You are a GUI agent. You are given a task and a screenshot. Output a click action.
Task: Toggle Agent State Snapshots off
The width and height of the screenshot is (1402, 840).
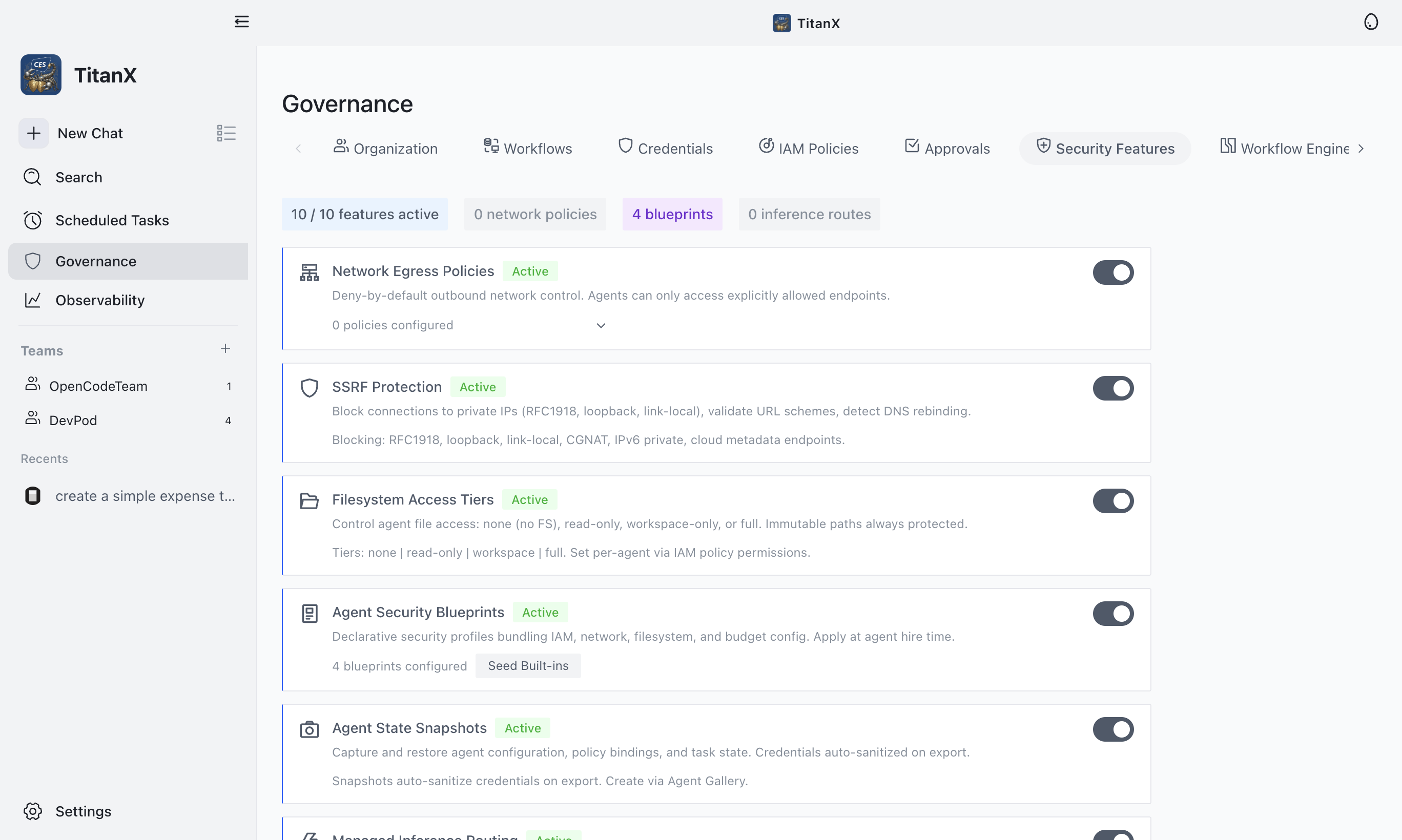1113,729
